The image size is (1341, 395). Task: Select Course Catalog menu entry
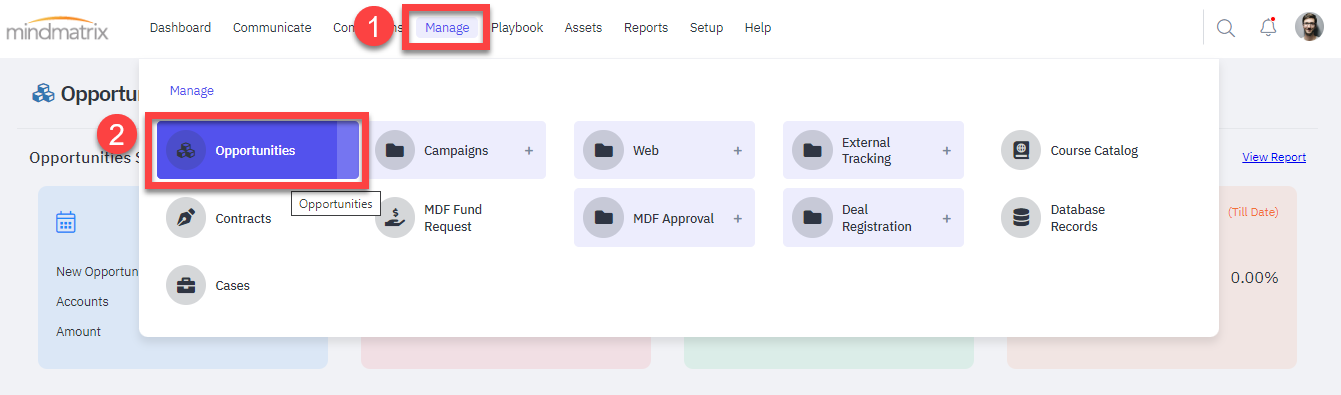pyautogui.click(x=1094, y=151)
